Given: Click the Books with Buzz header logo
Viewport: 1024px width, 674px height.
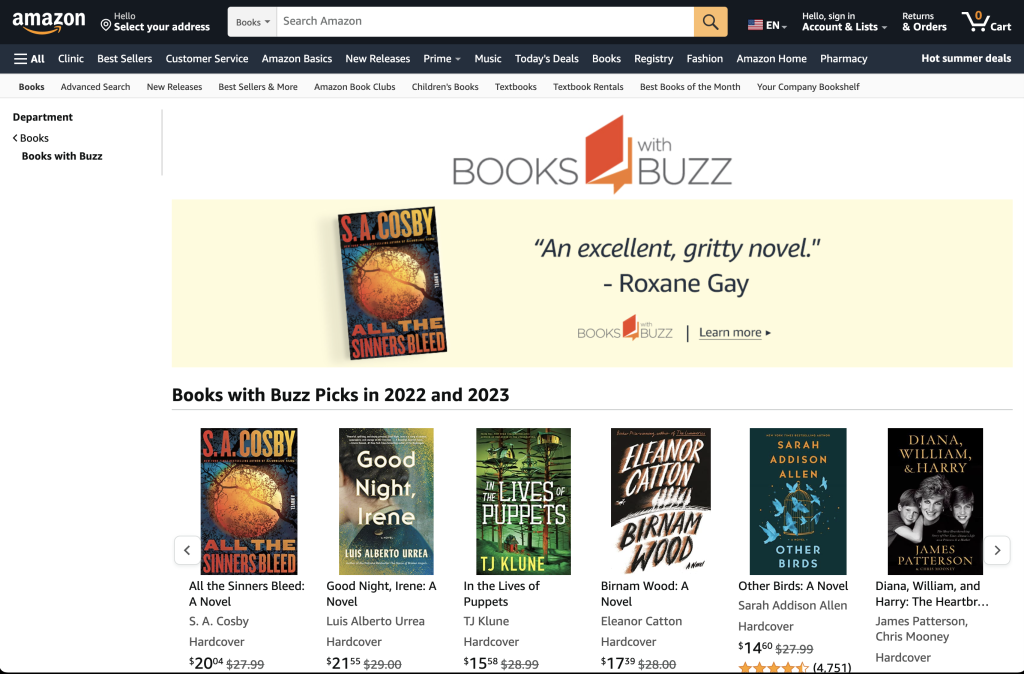Looking at the screenshot, I should (x=592, y=155).
